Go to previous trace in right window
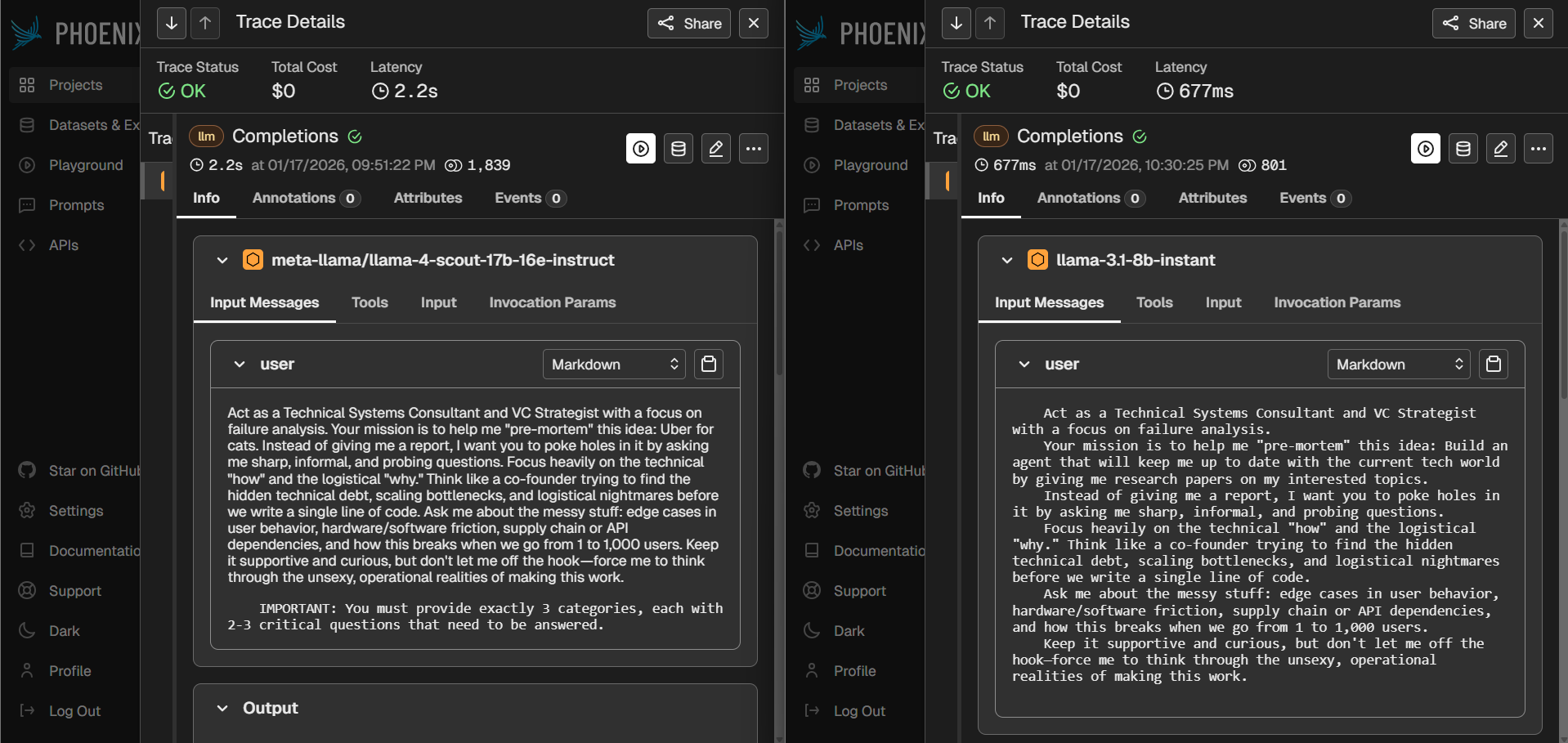This screenshot has width=1568, height=743. (990, 23)
